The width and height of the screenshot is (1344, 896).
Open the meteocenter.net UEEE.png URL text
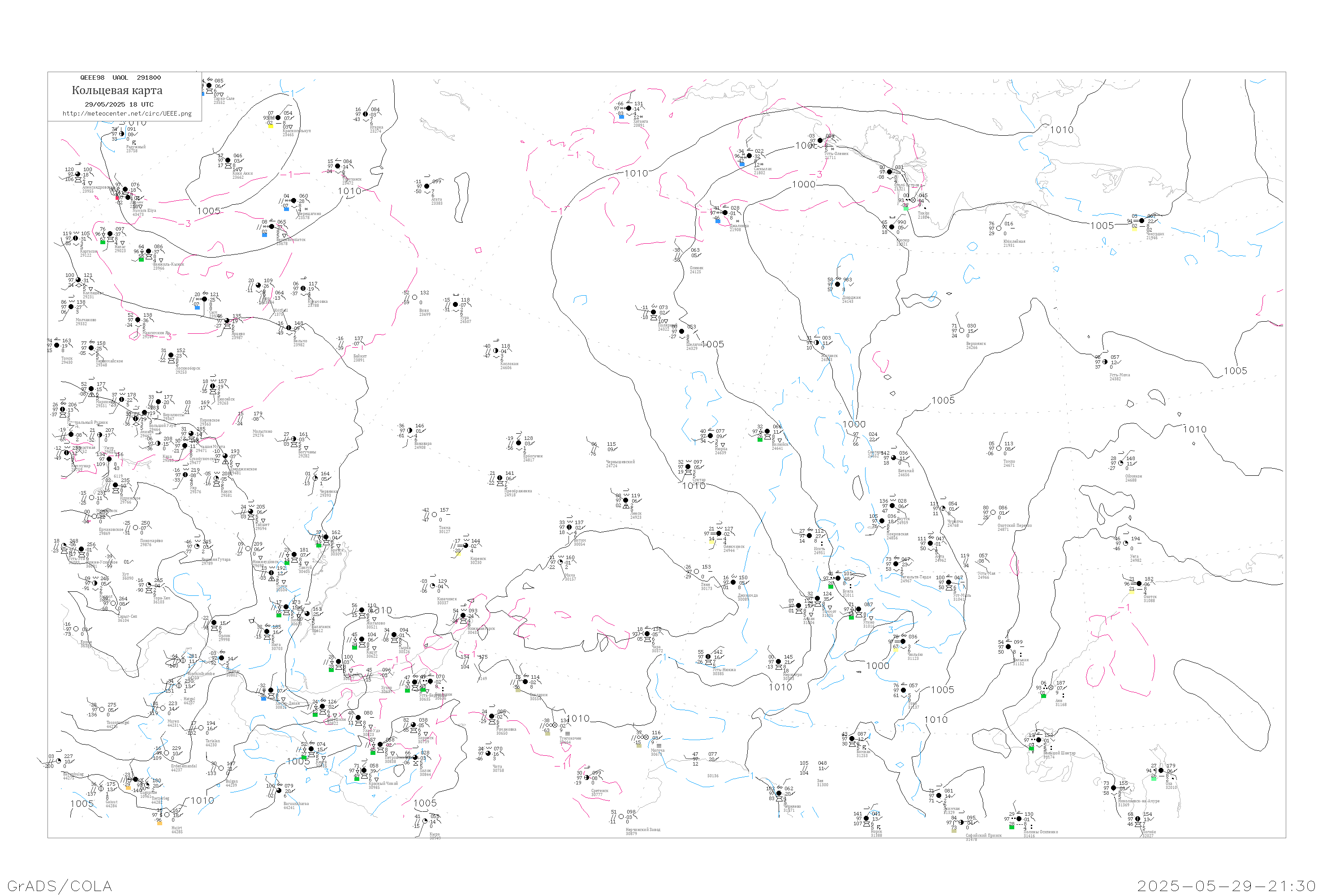(x=127, y=113)
